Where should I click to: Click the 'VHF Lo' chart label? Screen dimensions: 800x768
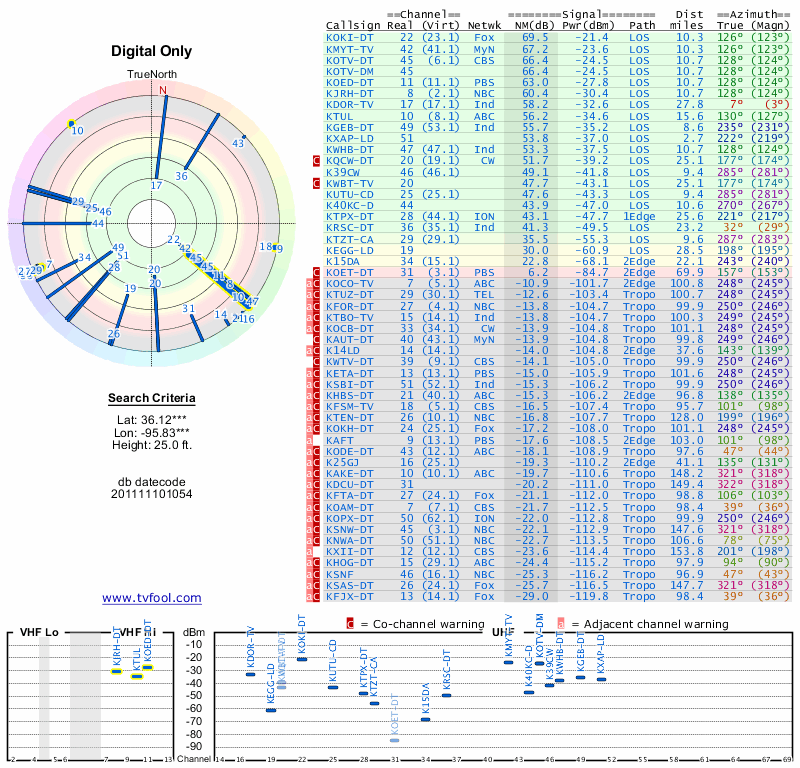(x=39, y=632)
